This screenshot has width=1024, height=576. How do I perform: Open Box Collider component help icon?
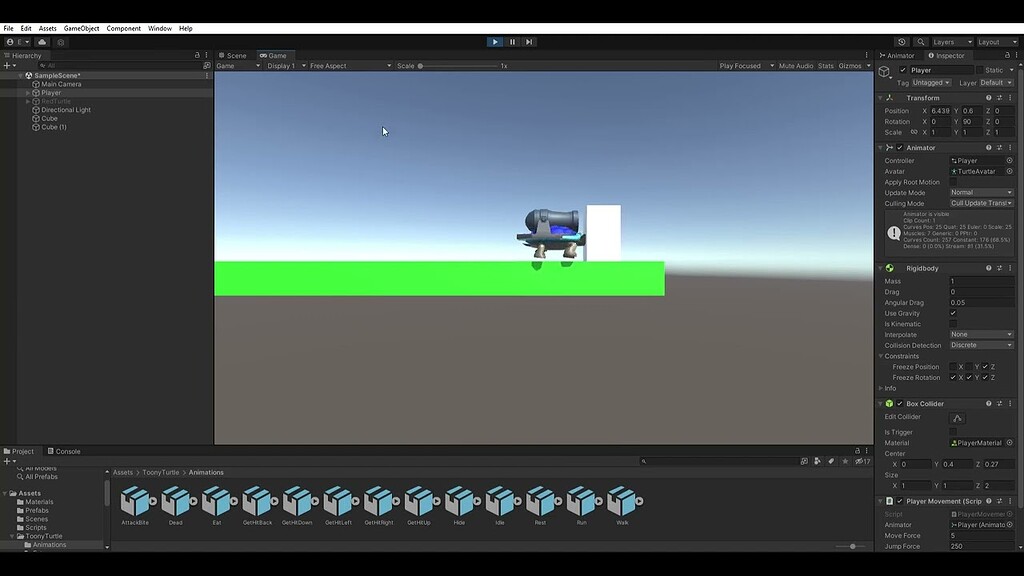pyautogui.click(x=988, y=403)
